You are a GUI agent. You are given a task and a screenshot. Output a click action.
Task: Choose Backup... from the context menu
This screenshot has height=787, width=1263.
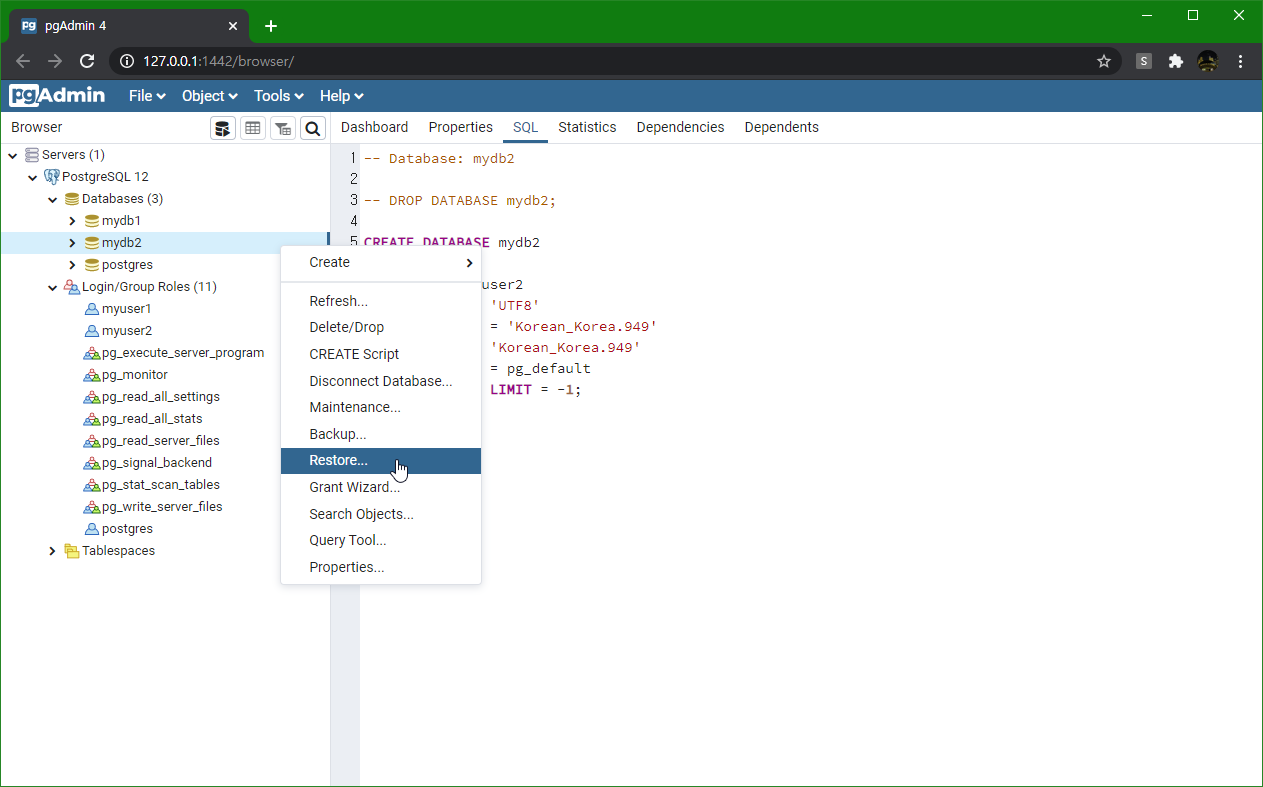[x=381, y=434]
